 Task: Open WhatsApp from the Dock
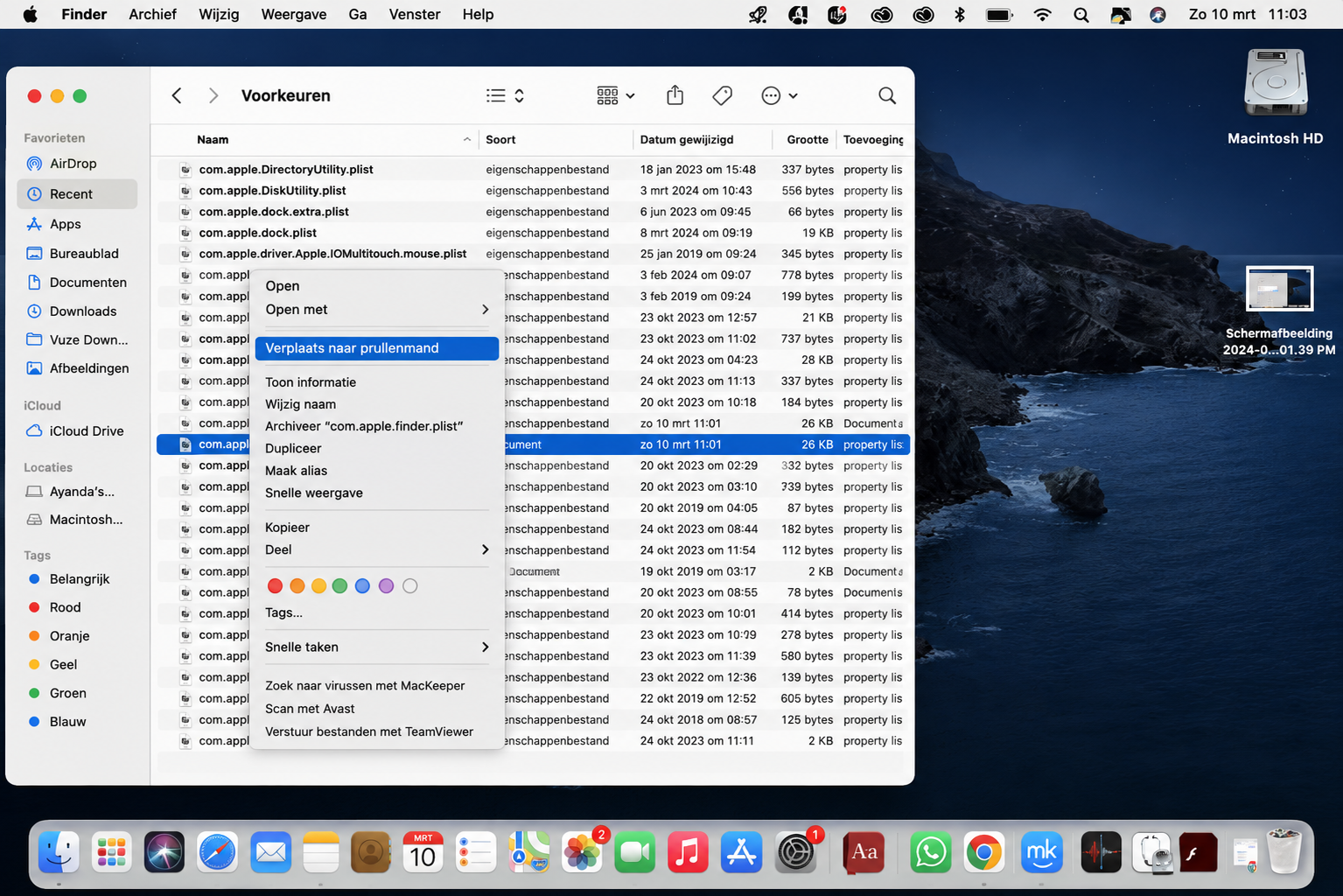[931, 852]
